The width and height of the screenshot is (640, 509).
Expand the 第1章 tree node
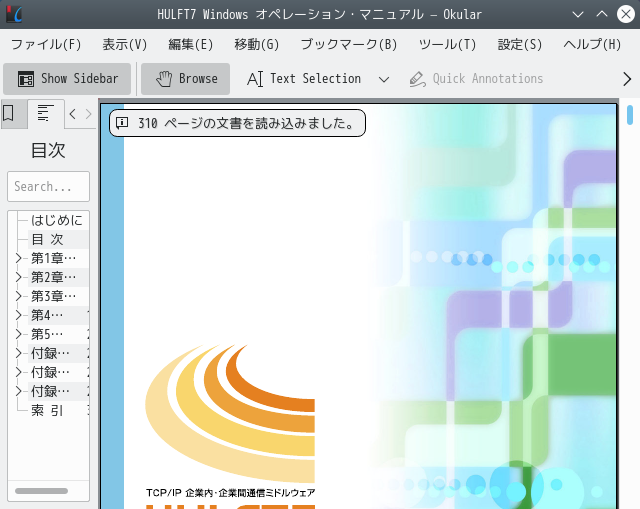coord(18,258)
